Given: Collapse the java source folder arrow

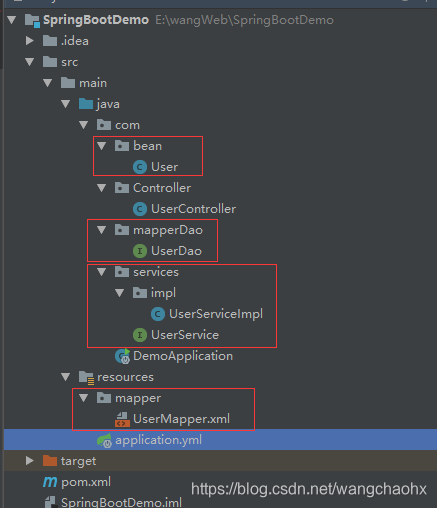Looking at the screenshot, I should click(66, 104).
